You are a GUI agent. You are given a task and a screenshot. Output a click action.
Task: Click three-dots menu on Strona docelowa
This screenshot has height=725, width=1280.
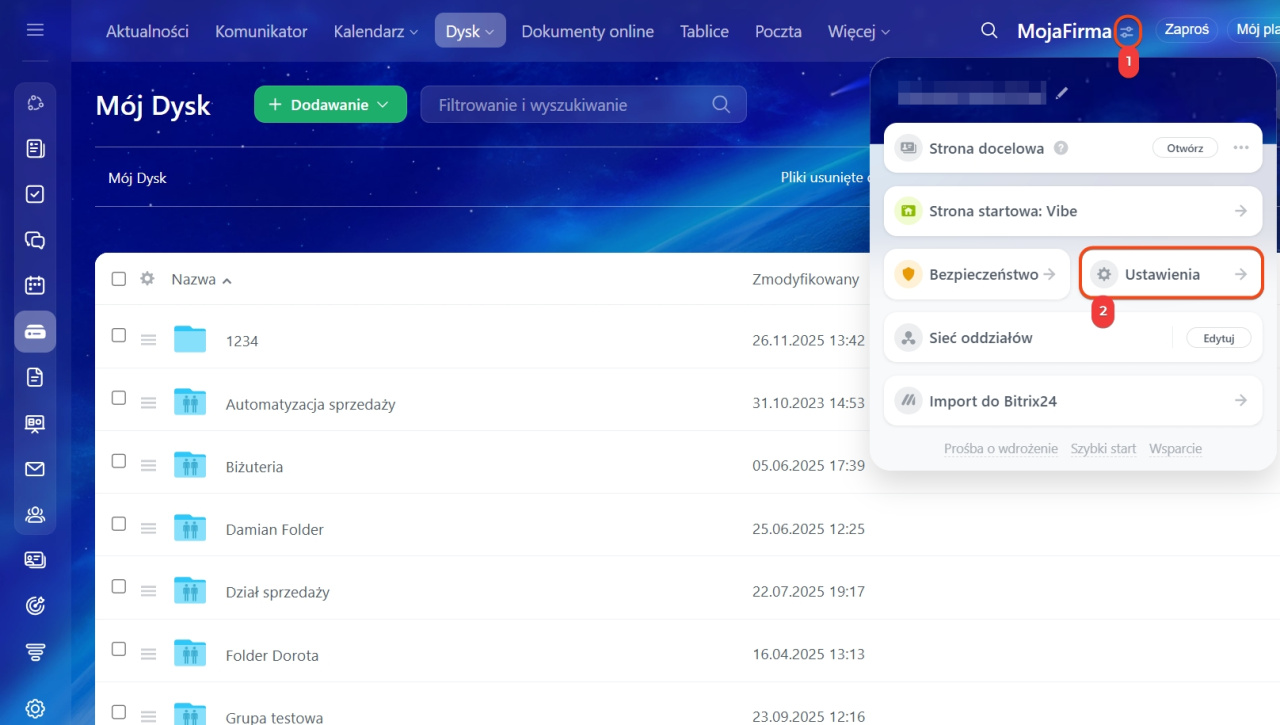pyautogui.click(x=1241, y=148)
